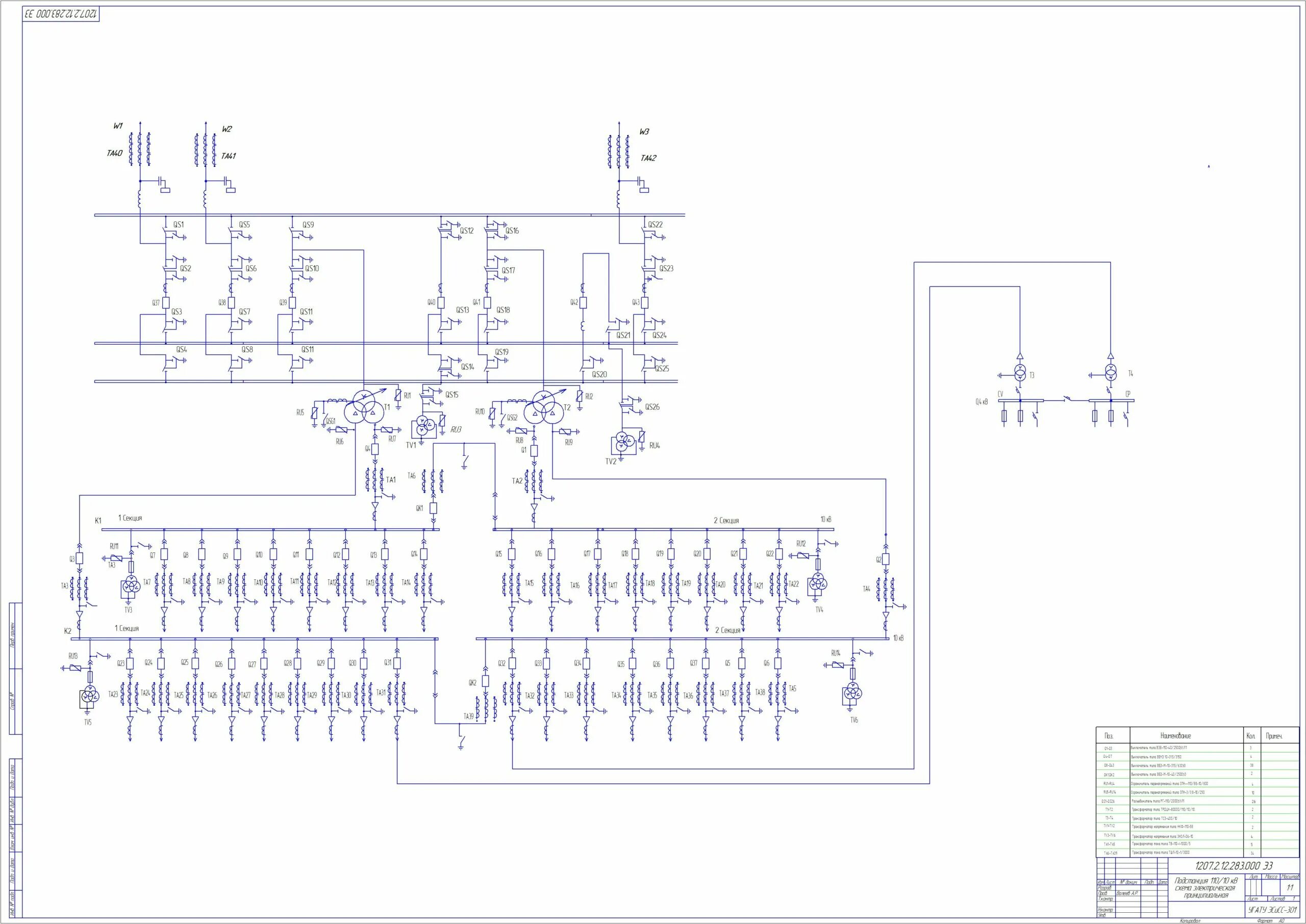Click the W2 line label
The image size is (1306, 924).
pos(227,129)
